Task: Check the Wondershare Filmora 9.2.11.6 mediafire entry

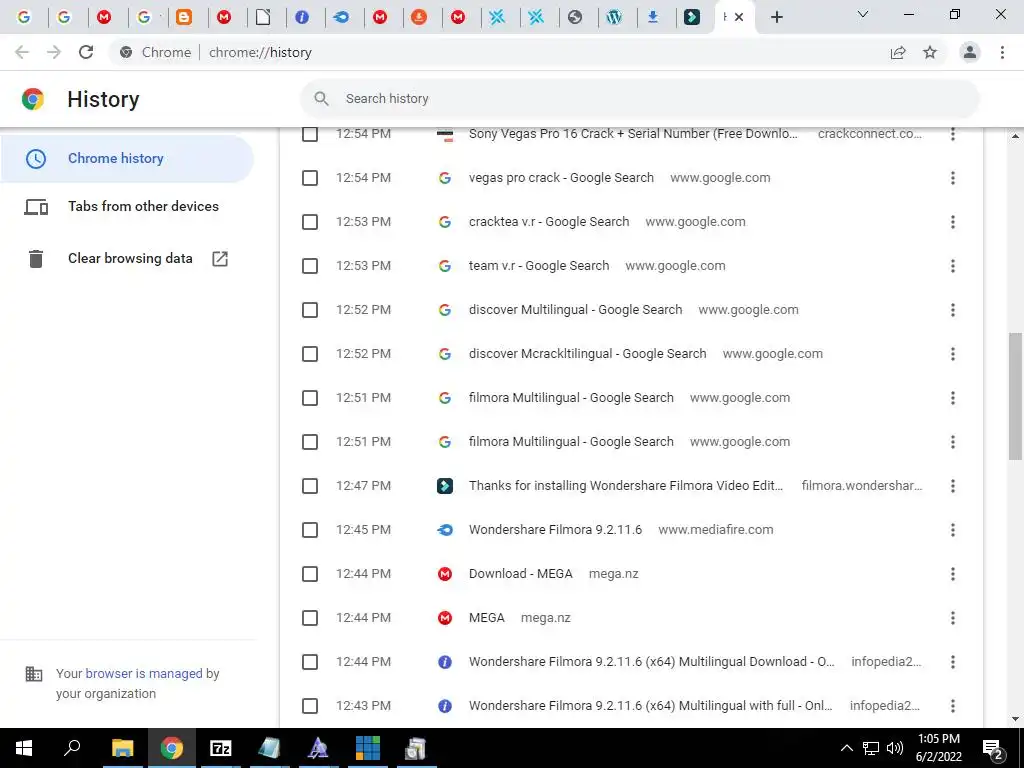Action: pyautogui.click(x=310, y=530)
